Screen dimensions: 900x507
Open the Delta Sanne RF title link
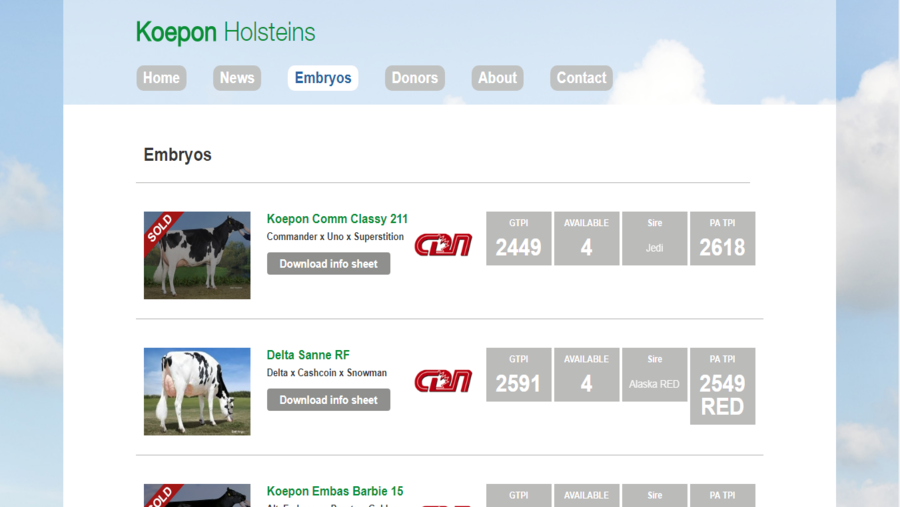point(308,355)
